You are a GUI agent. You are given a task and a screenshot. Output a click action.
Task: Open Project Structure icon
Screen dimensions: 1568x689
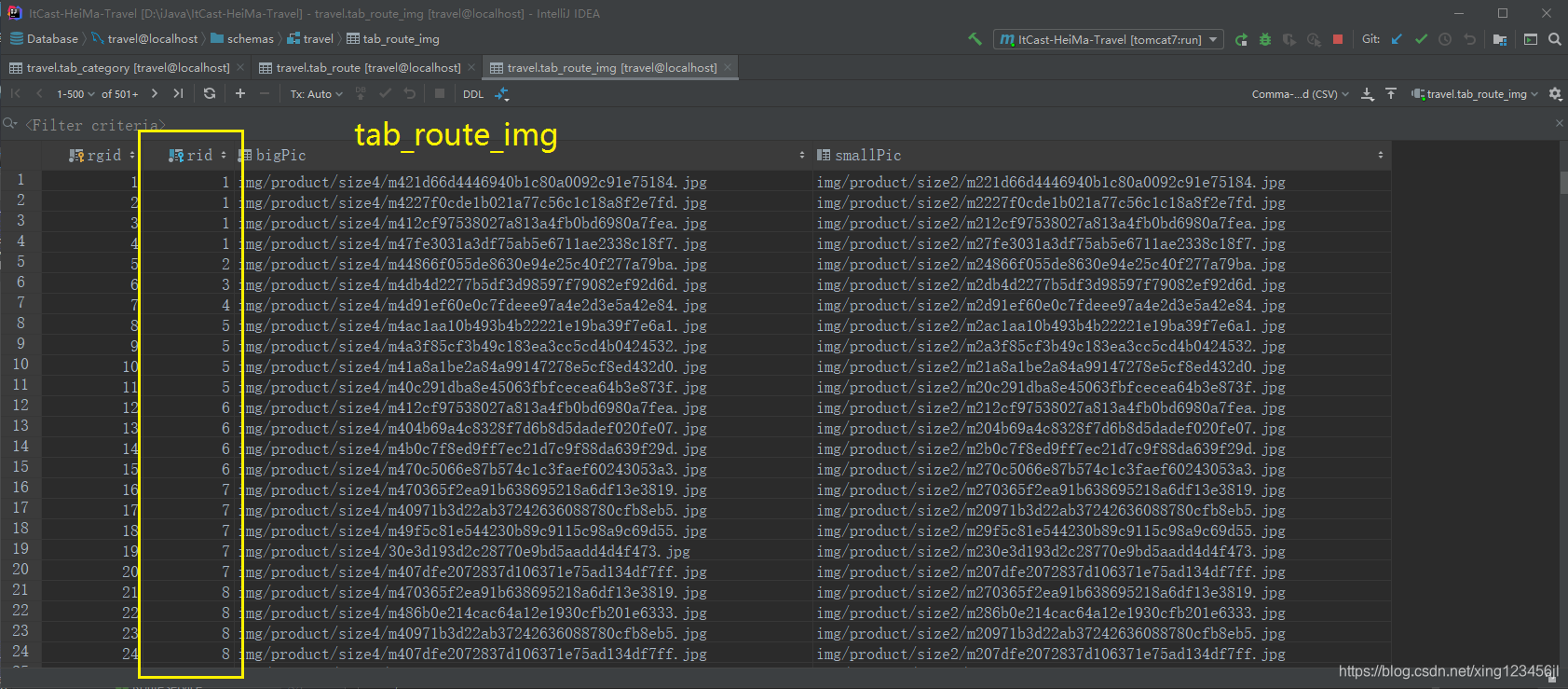click(1500, 39)
